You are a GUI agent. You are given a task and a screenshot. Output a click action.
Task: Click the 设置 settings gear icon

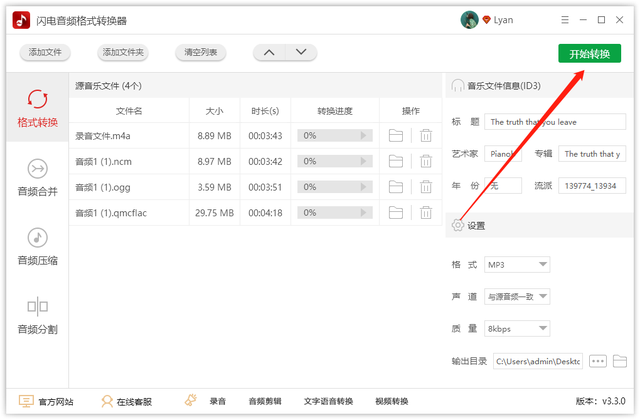pyautogui.click(x=458, y=225)
